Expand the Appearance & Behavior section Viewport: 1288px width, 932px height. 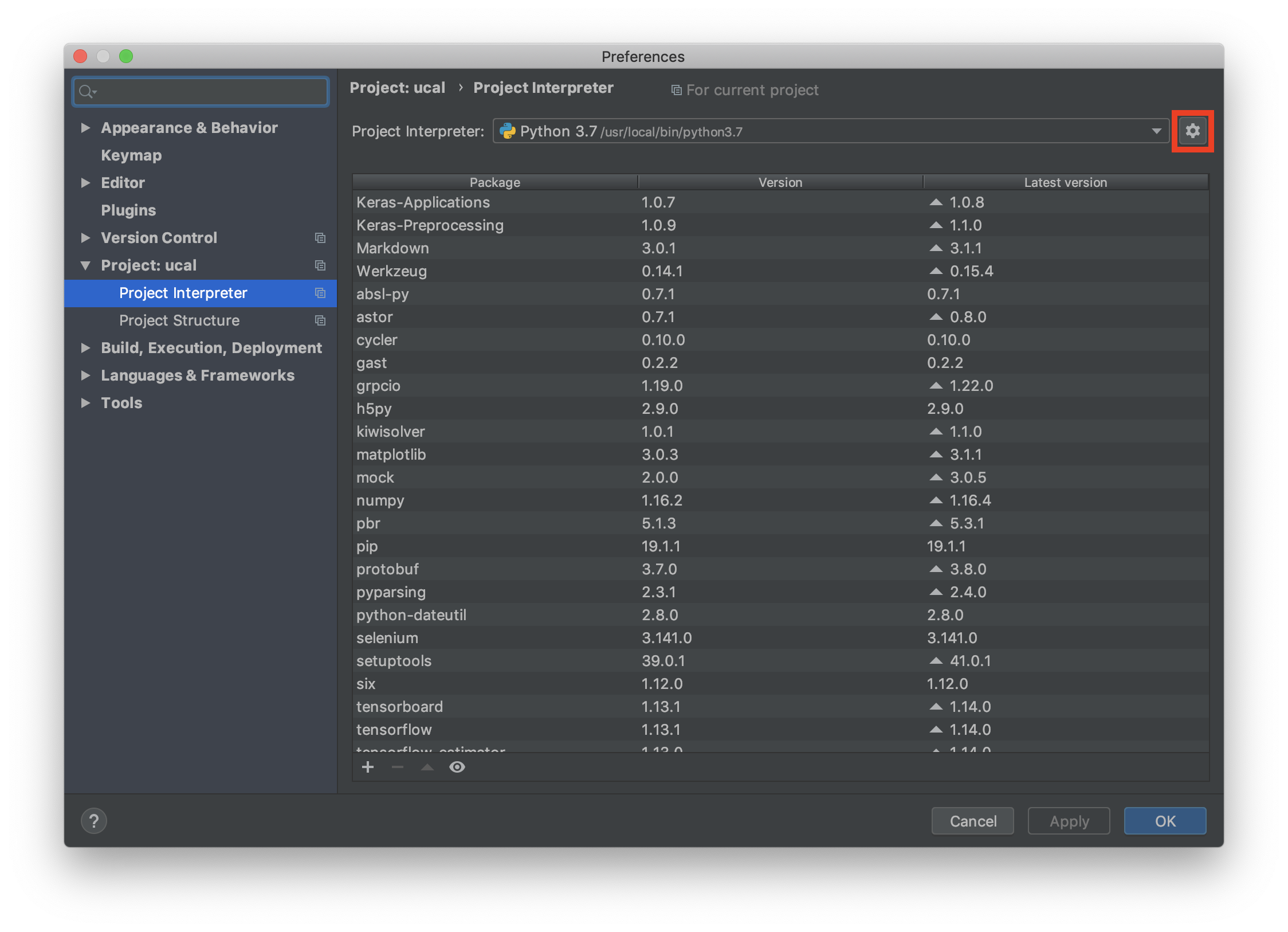(x=85, y=128)
